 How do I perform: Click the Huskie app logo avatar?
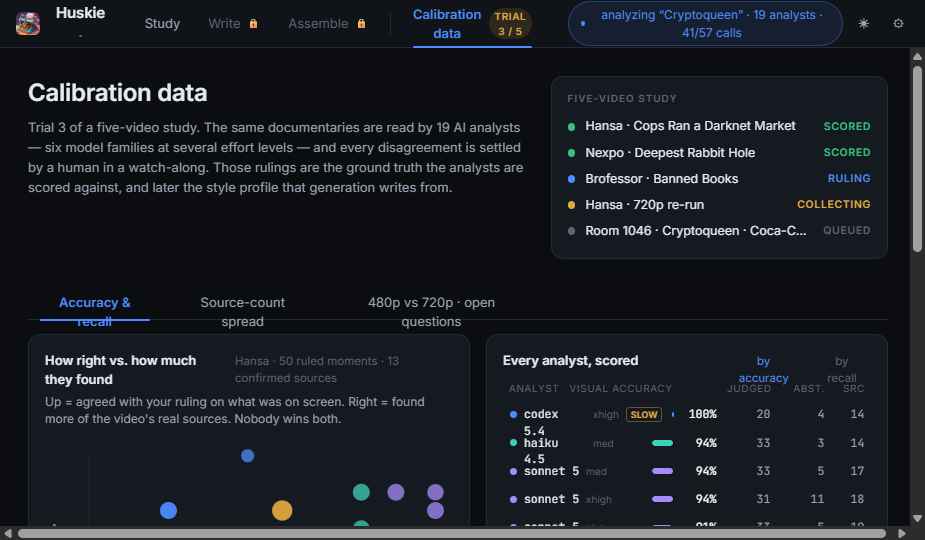[x=28, y=24]
